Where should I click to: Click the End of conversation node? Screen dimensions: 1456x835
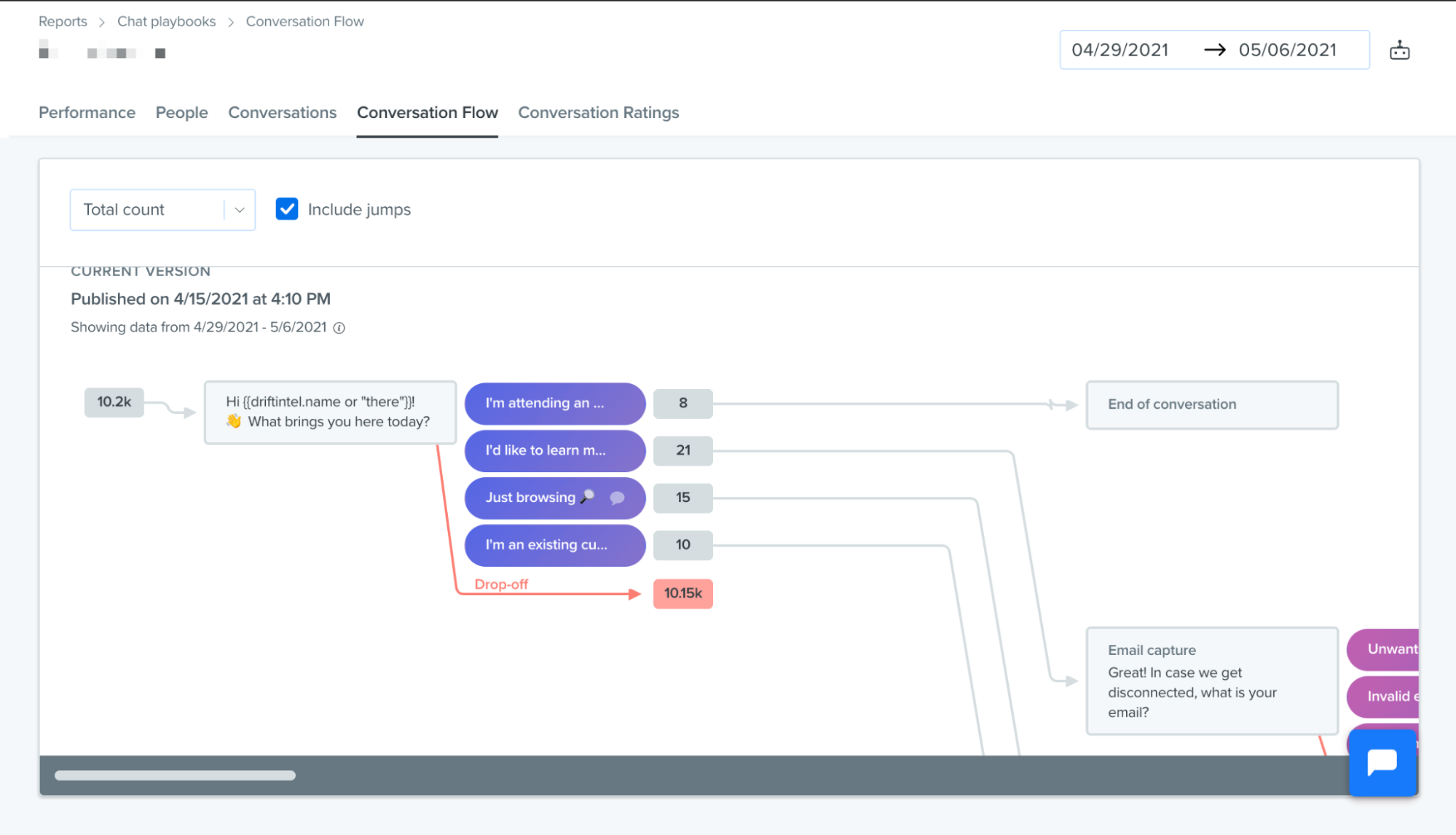pos(1212,404)
